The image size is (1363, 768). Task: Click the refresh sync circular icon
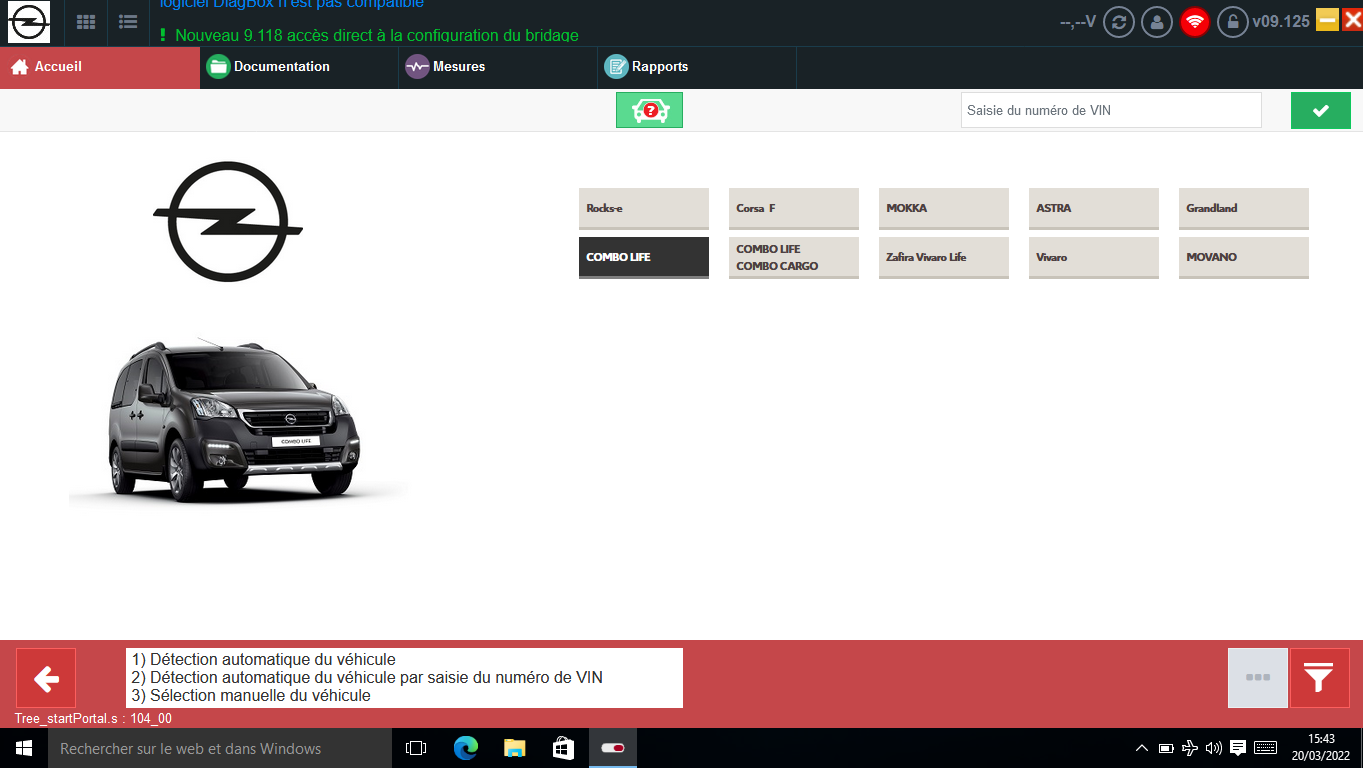(1119, 22)
